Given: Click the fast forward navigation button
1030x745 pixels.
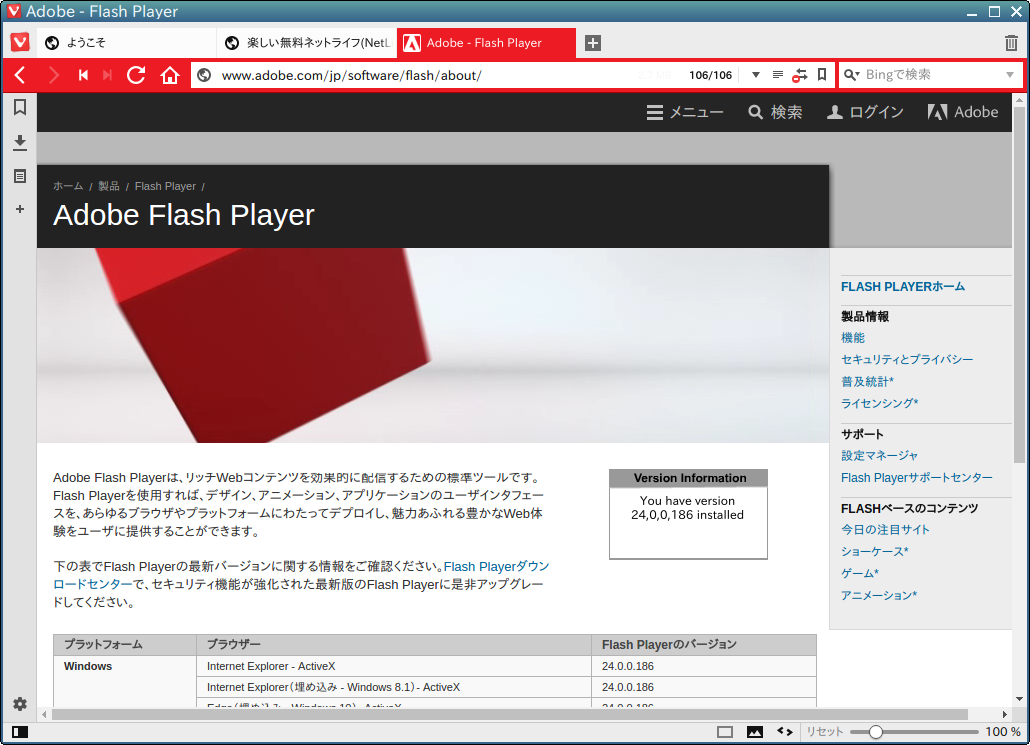Looking at the screenshot, I should pyautogui.click(x=108, y=75).
